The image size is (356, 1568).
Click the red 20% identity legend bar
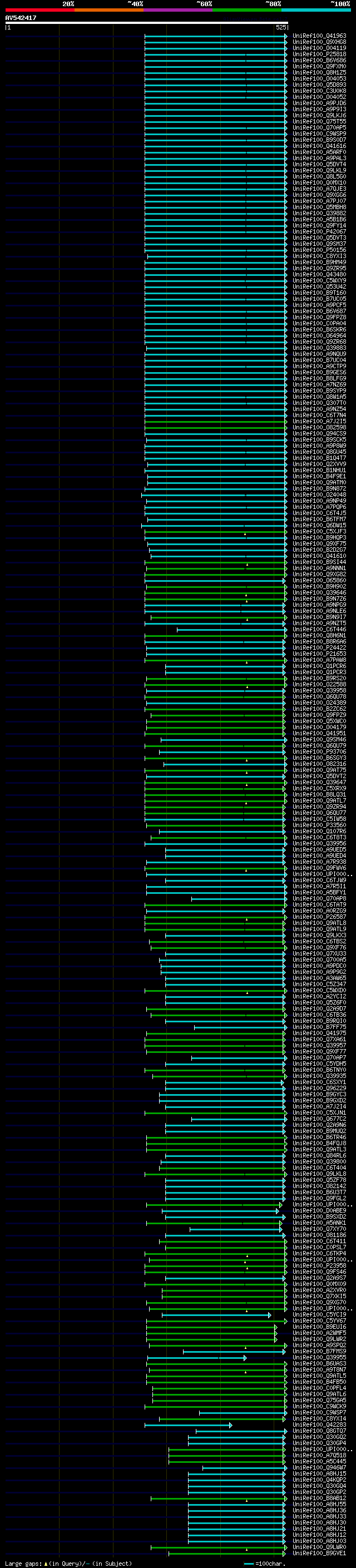(x=39, y=10)
